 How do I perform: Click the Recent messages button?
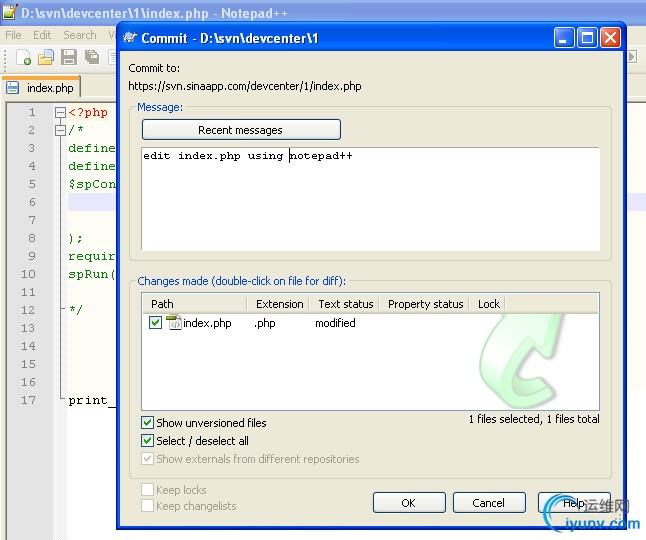241,130
